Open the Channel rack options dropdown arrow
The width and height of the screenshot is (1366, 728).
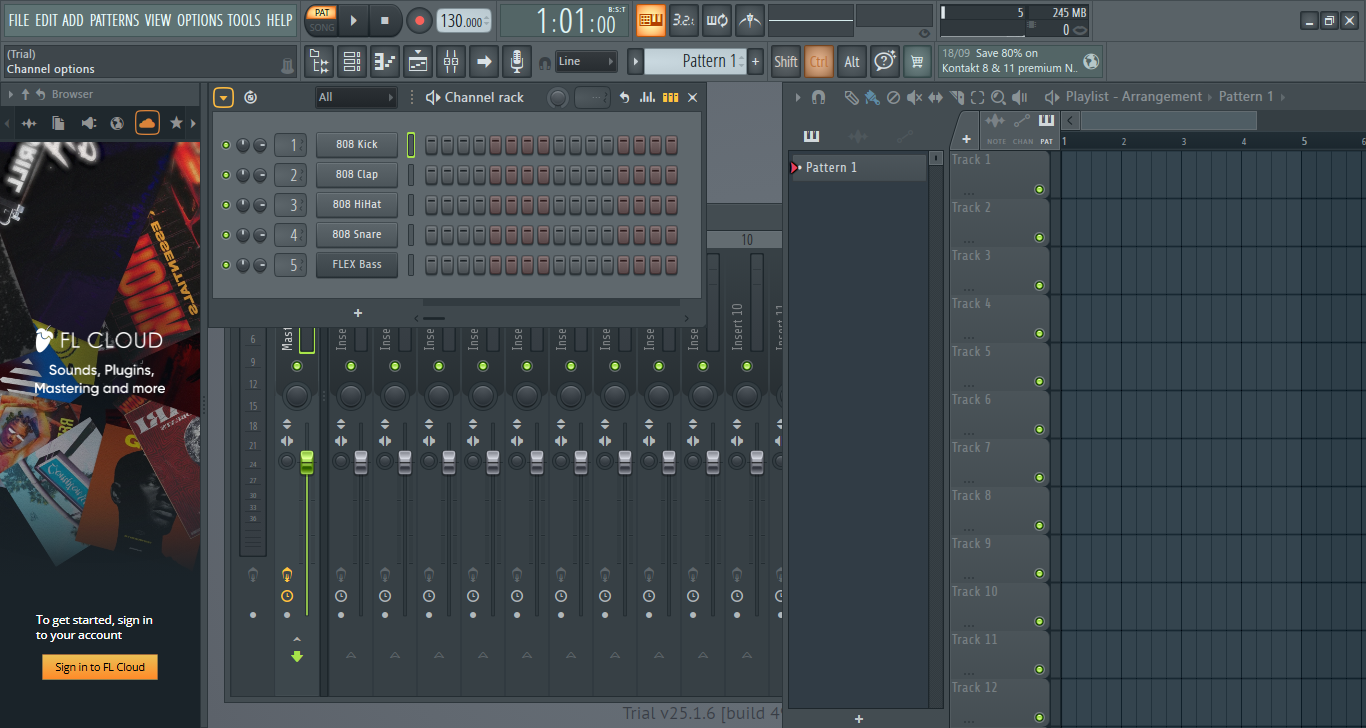(223, 97)
